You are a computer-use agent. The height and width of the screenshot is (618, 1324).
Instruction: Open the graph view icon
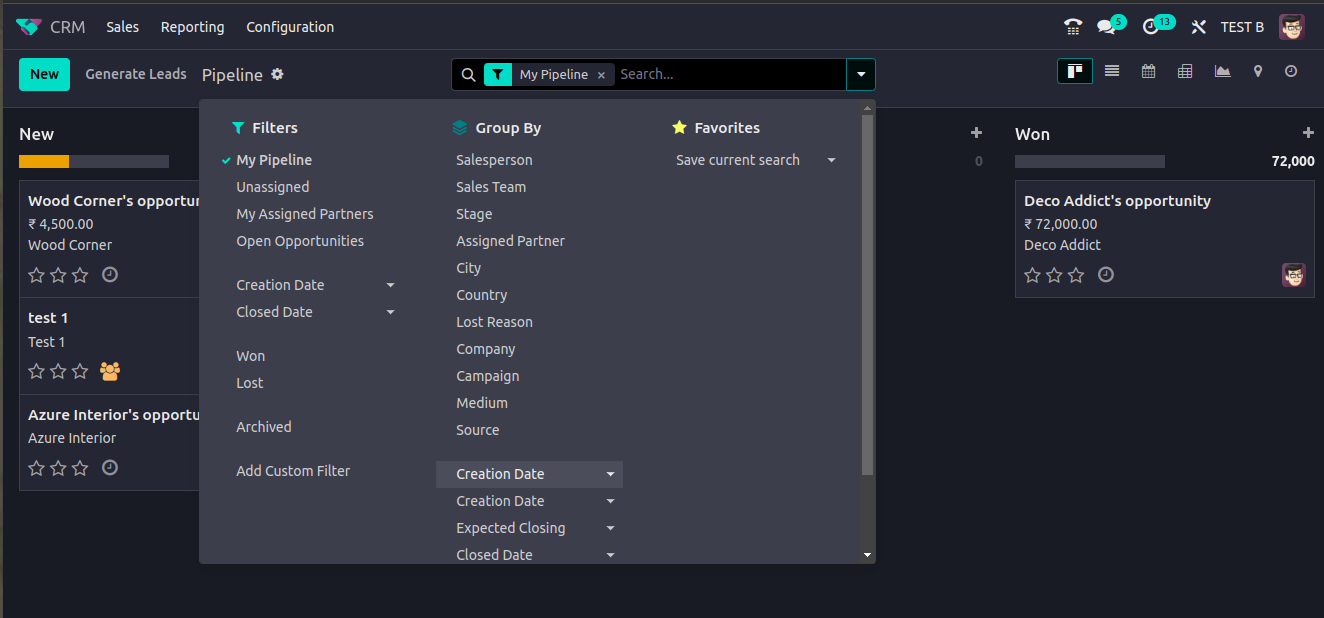point(1222,71)
